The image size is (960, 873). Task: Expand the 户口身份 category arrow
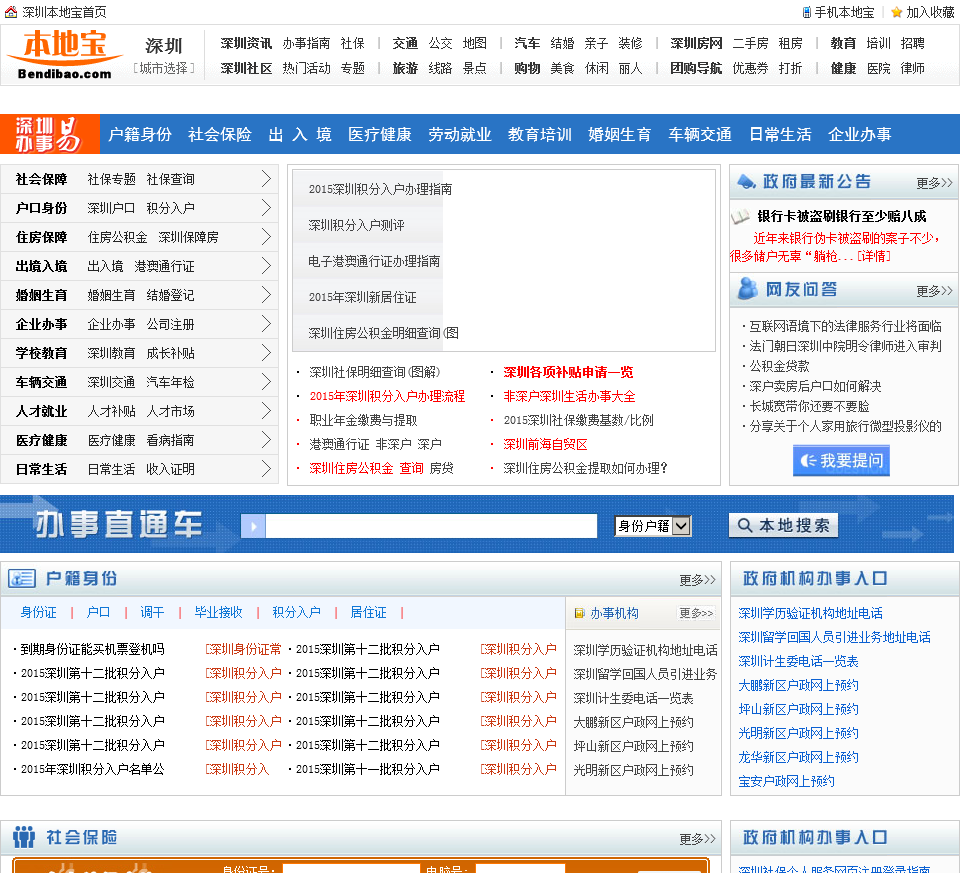click(266, 208)
